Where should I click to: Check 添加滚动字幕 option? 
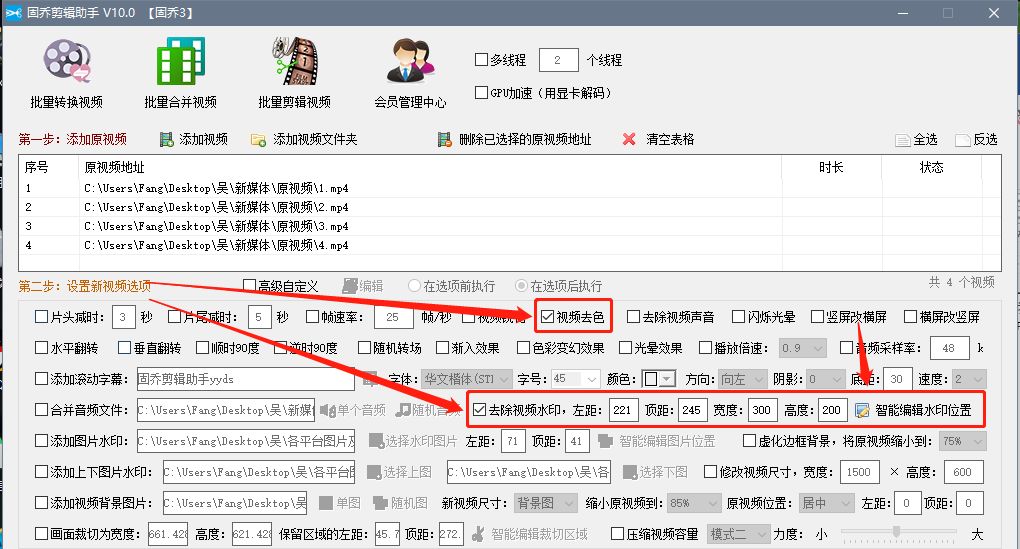(42, 379)
